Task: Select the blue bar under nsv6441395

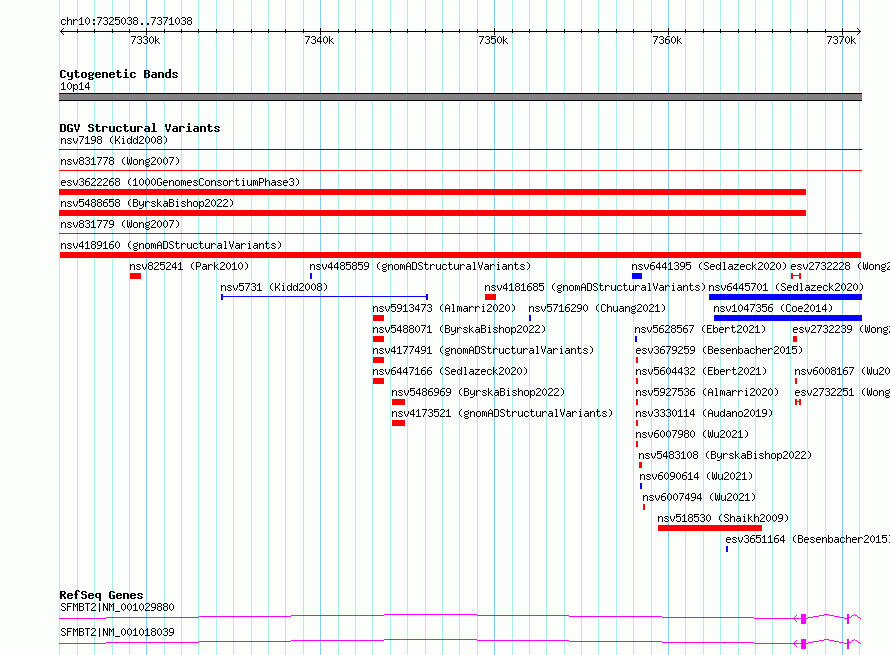Action: 637,276
